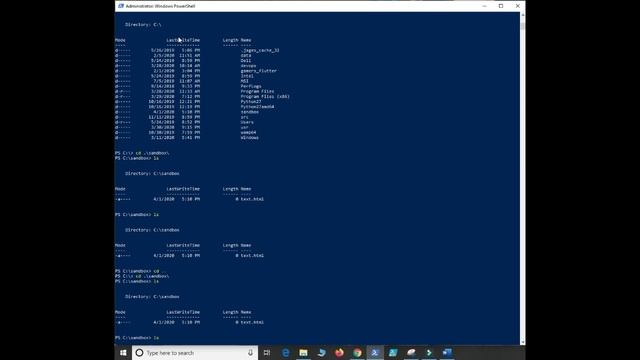Click the 'gamers_flutter' folder name
This screenshot has height=360, width=640.
pos(258,71)
